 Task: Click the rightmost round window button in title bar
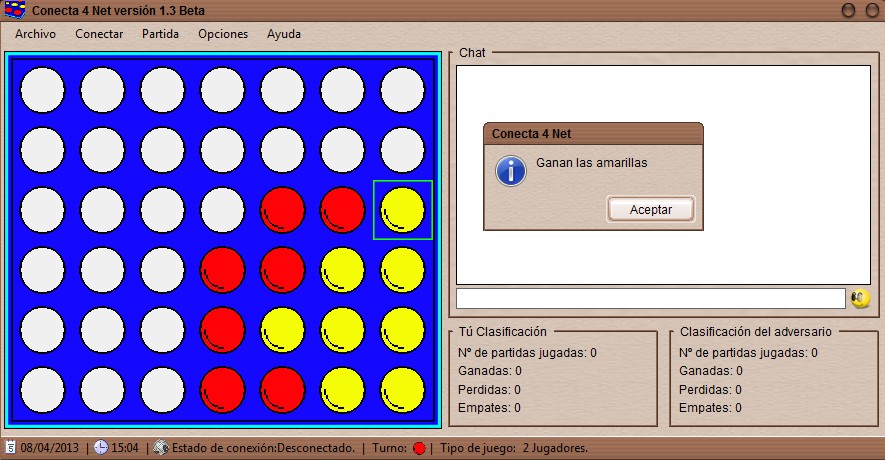click(873, 10)
